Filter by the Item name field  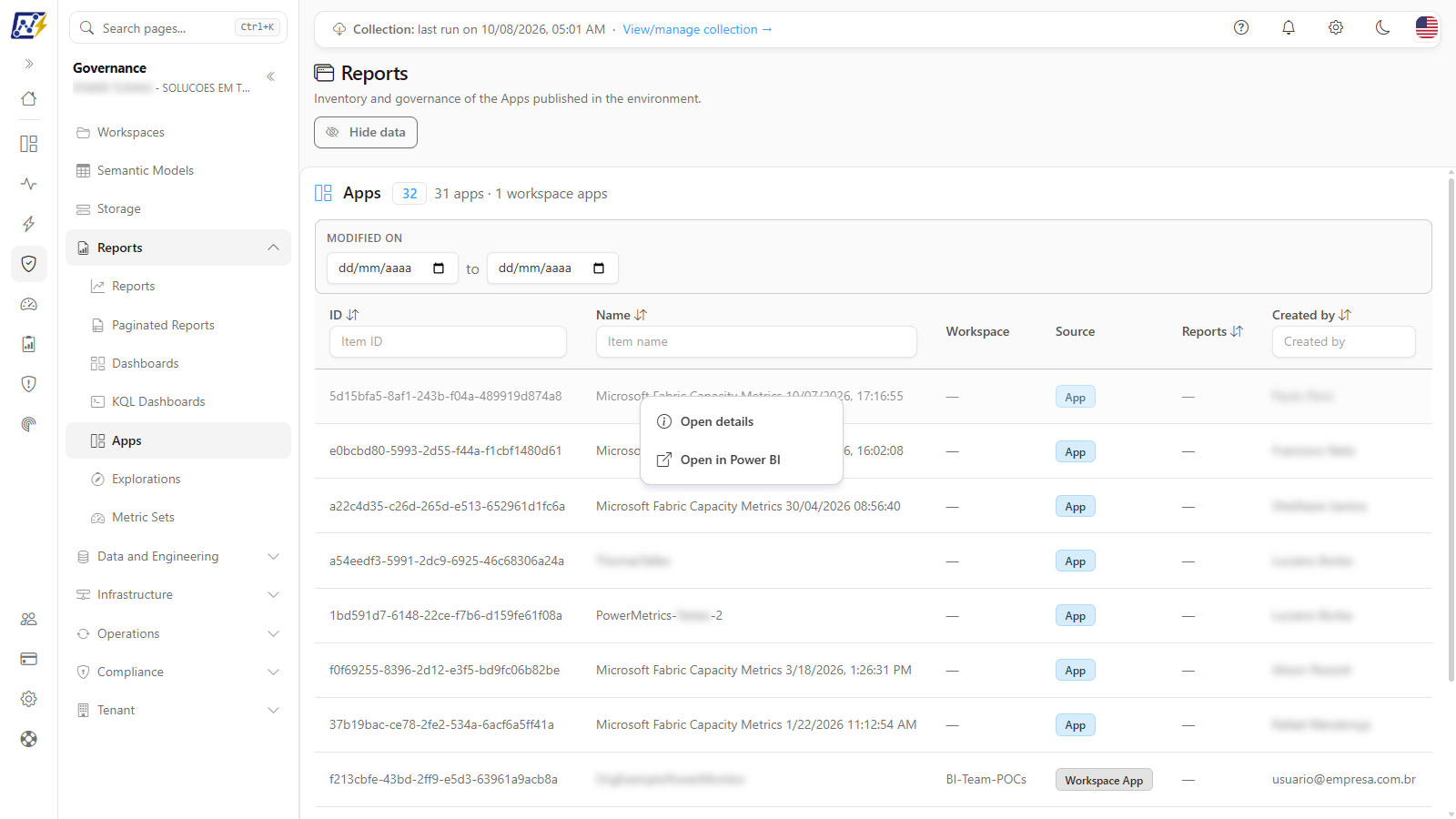tap(756, 341)
